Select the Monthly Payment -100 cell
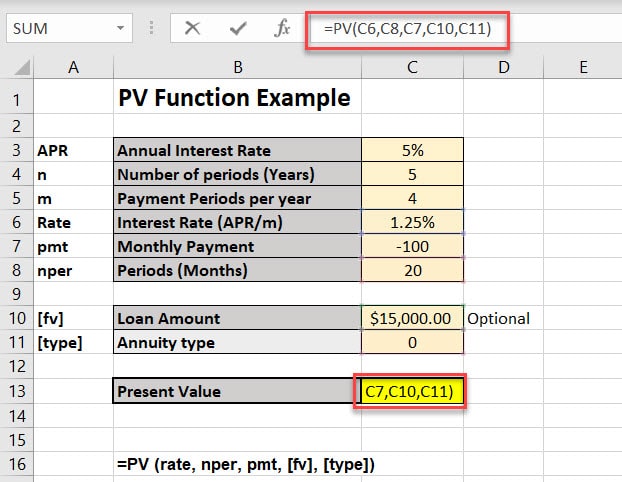The height and width of the screenshot is (482, 622). point(412,246)
